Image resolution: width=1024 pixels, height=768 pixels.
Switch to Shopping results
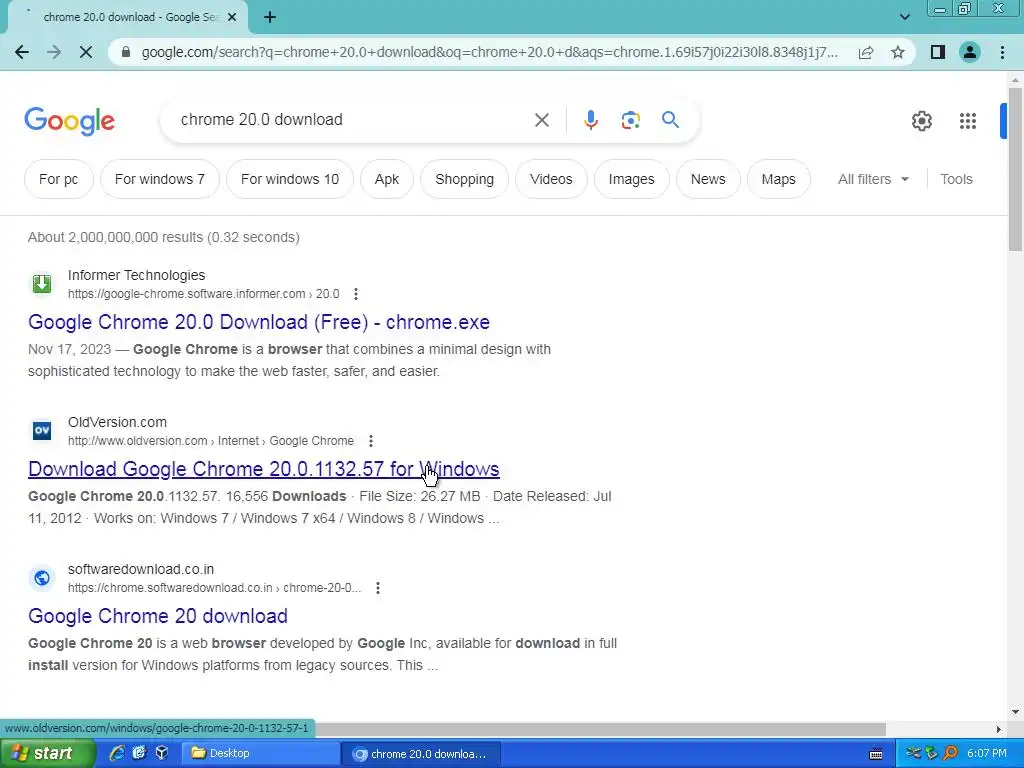point(464,179)
